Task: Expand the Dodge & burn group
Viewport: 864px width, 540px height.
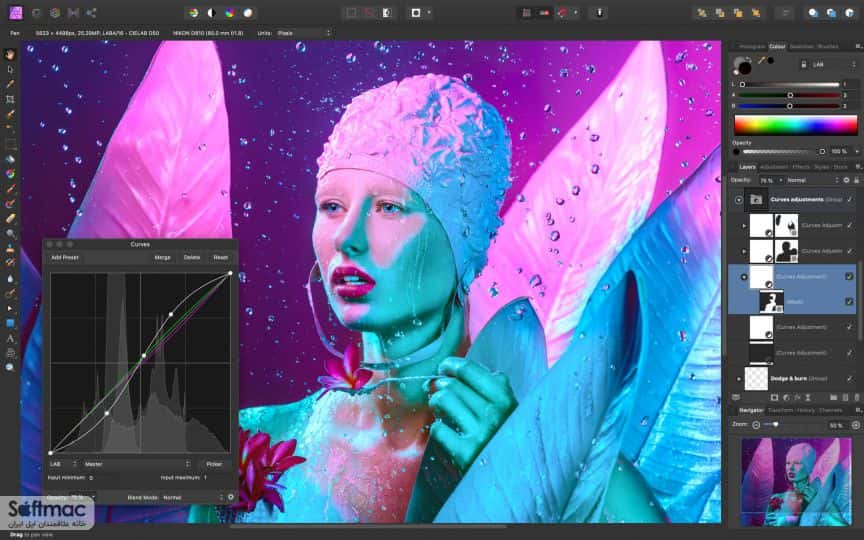Action: pyautogui.click(x=739, y=379)
